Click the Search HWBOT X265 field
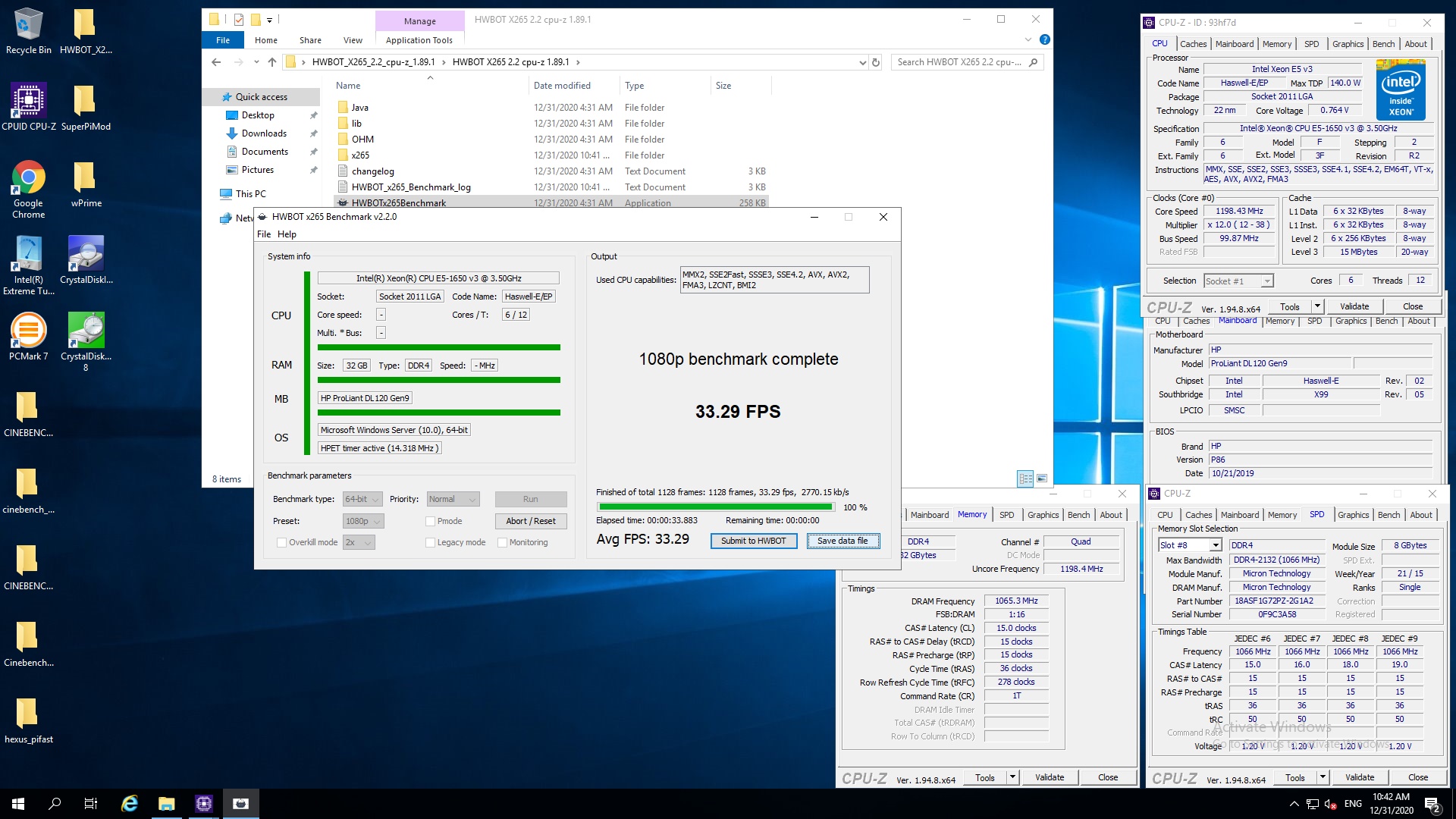 [x=959, y=62]
